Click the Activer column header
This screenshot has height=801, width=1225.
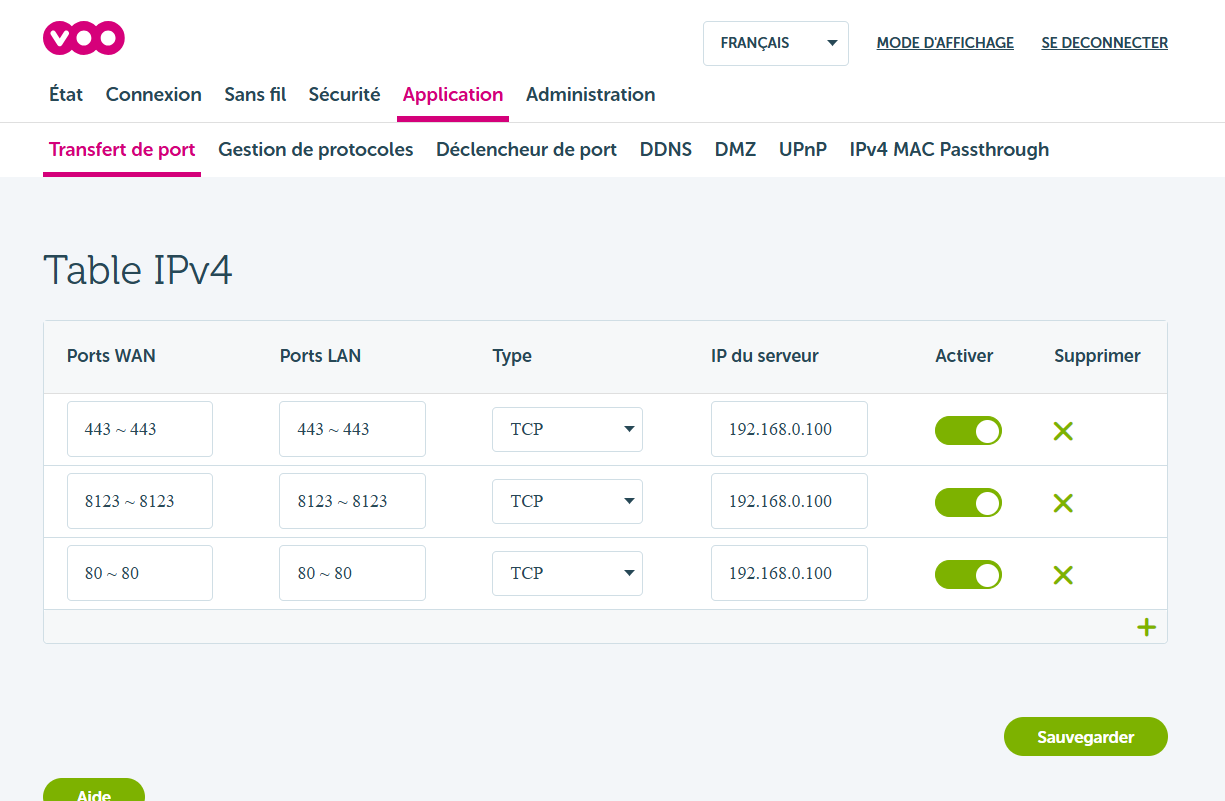[x=964, y=356]
